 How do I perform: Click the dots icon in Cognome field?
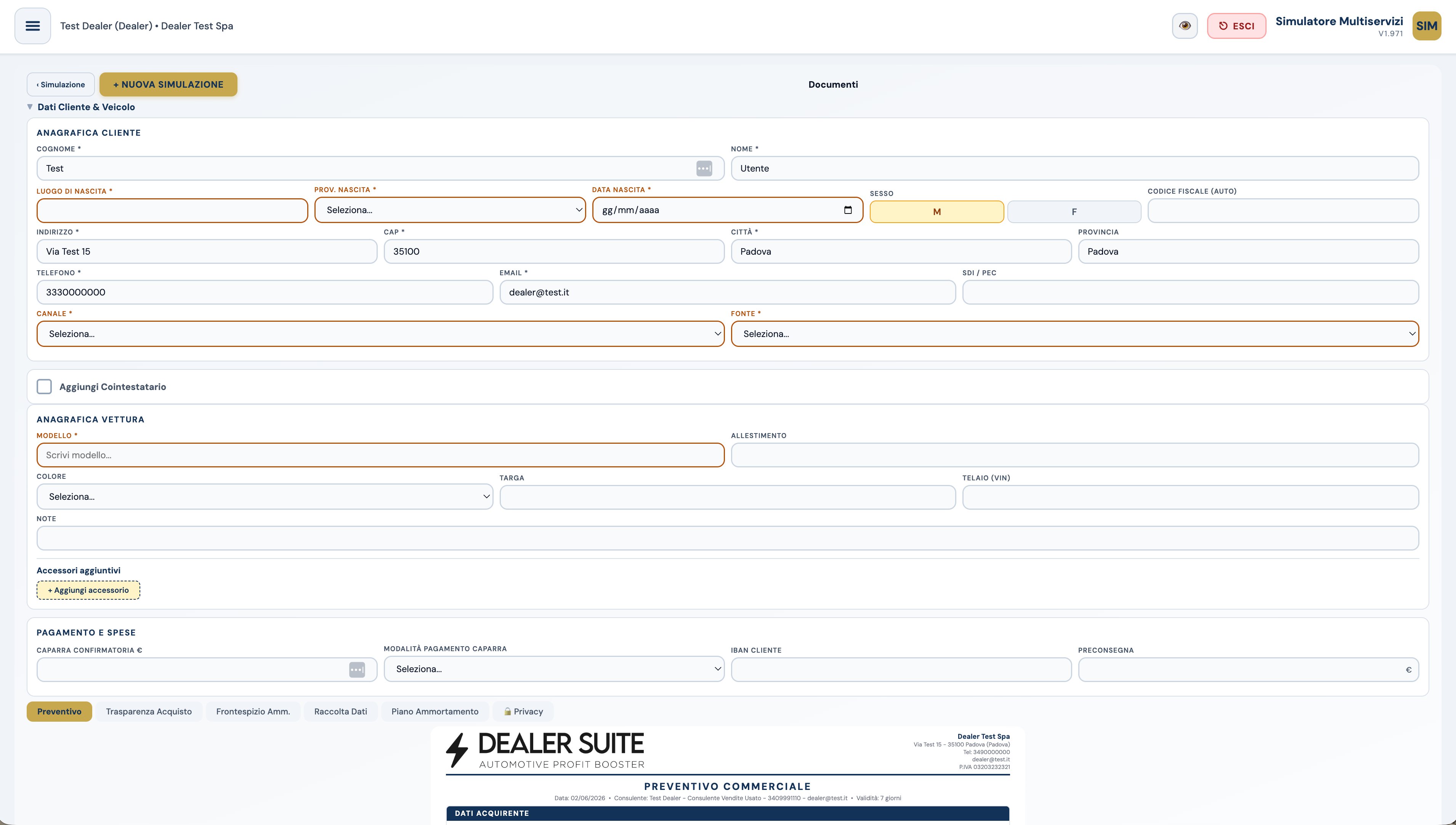coord(703,168)
